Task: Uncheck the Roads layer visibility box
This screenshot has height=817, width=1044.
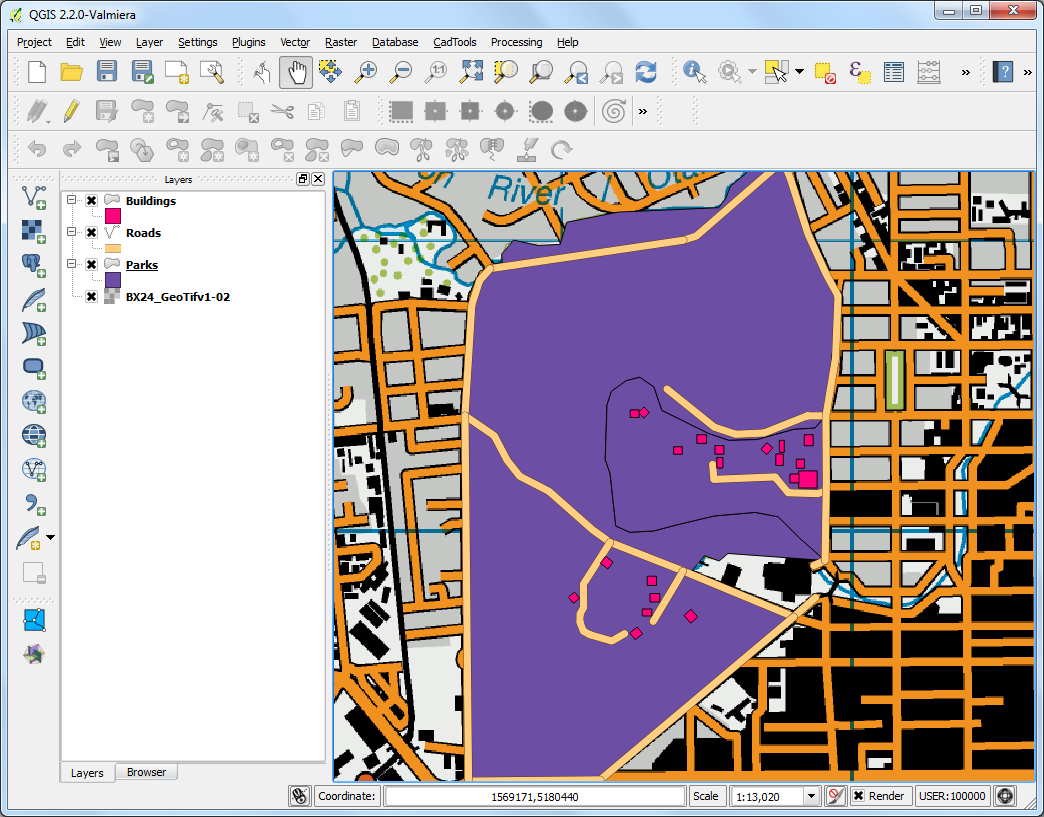Action: coord(92,233)
